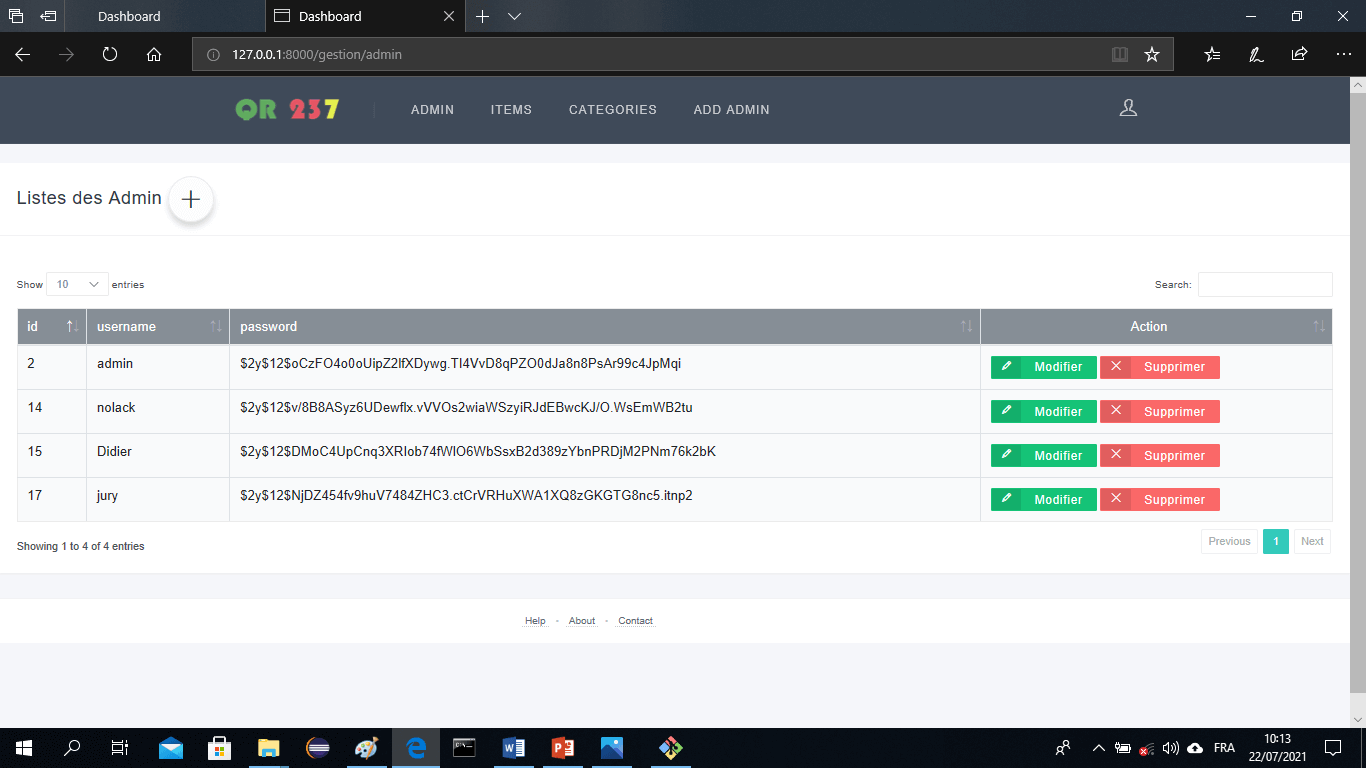The image size is (1366, 768).
Task: Click the browser home icon
Action: (x=154, y=55)
